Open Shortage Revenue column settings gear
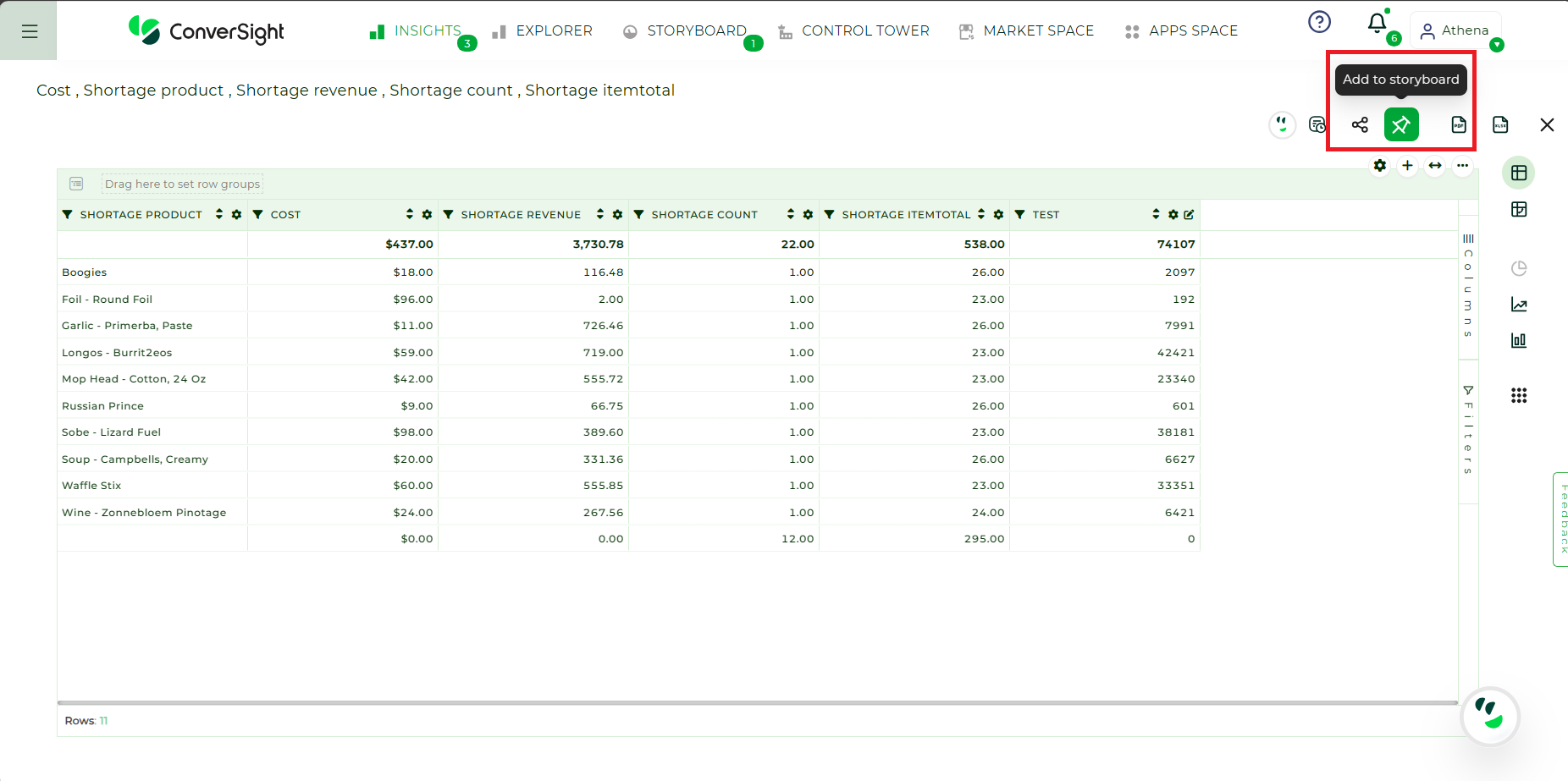Image resolution: width=1568 pixels, height=781 pixels. pos(617,215)
